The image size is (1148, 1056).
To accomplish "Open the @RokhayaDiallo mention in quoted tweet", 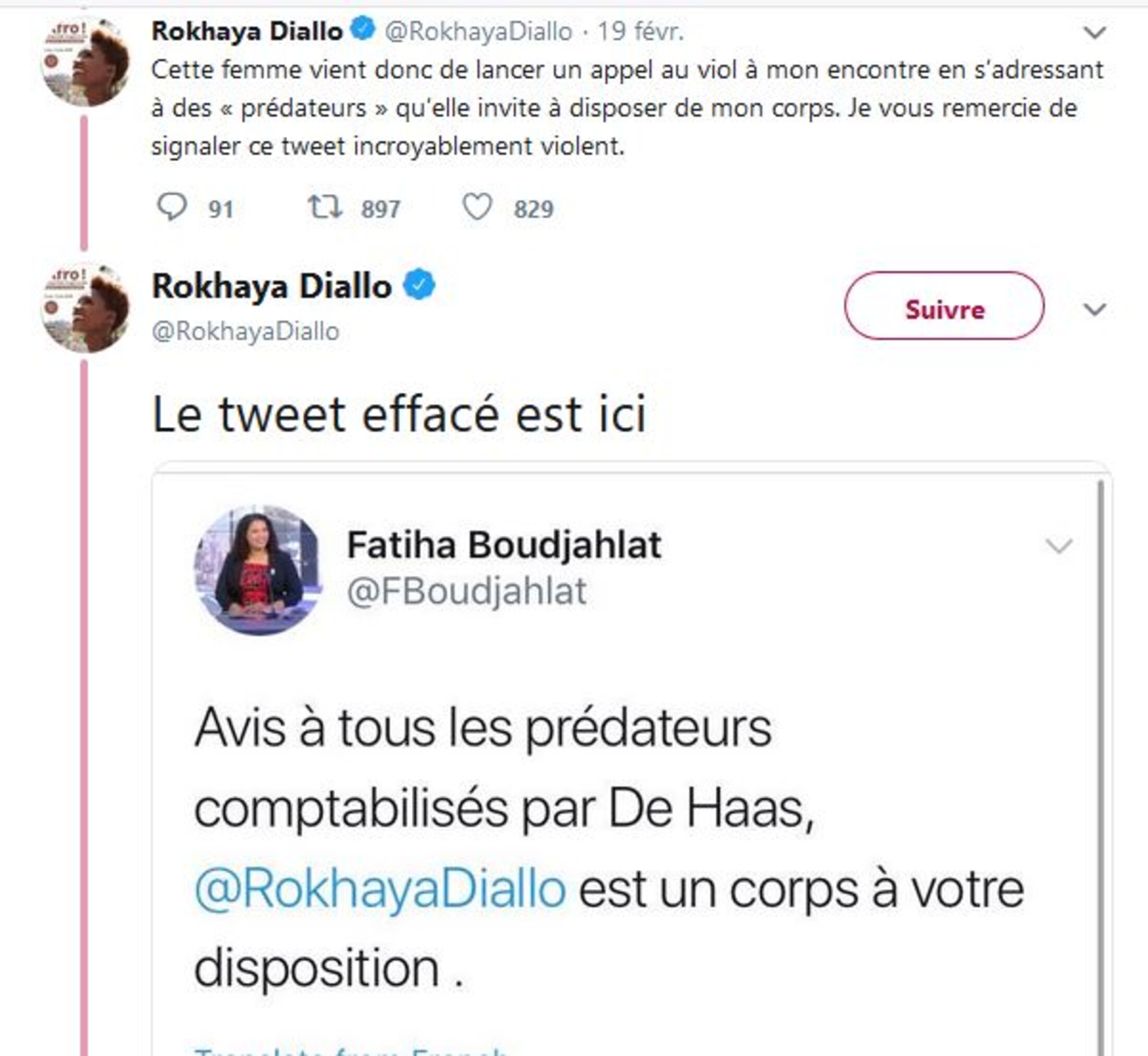I will [380, 889].
